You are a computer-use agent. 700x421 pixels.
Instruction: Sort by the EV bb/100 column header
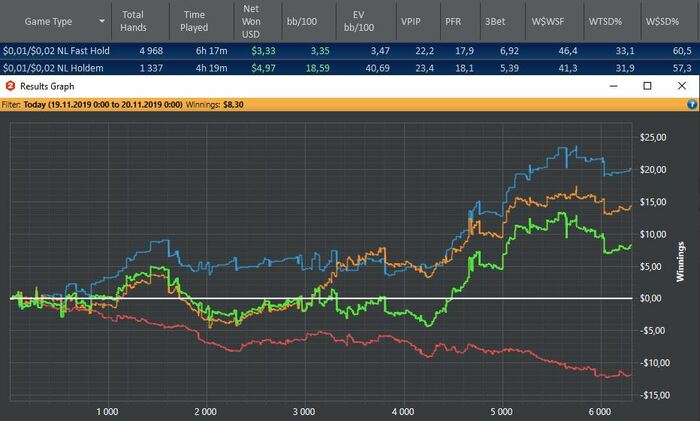[x=358, y=21]
